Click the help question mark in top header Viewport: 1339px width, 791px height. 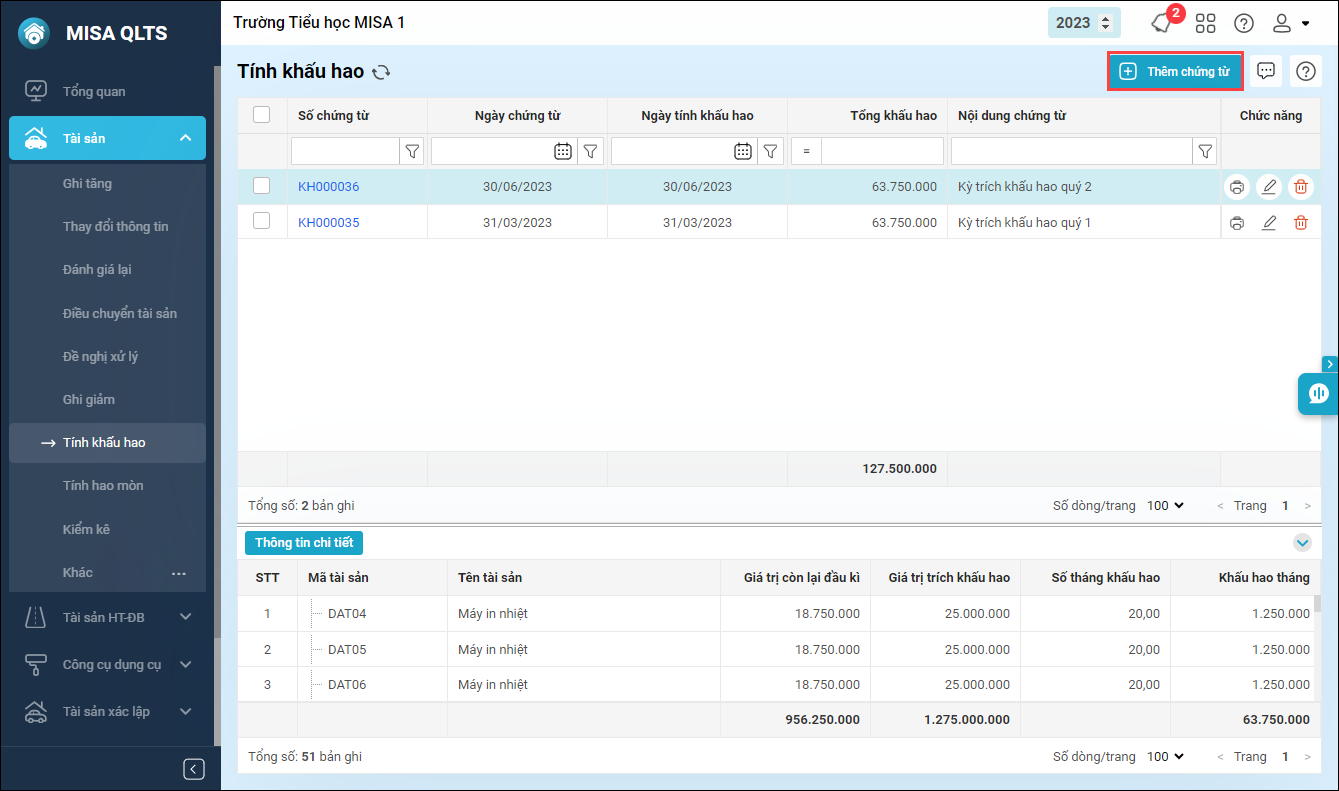point(1244,23)
